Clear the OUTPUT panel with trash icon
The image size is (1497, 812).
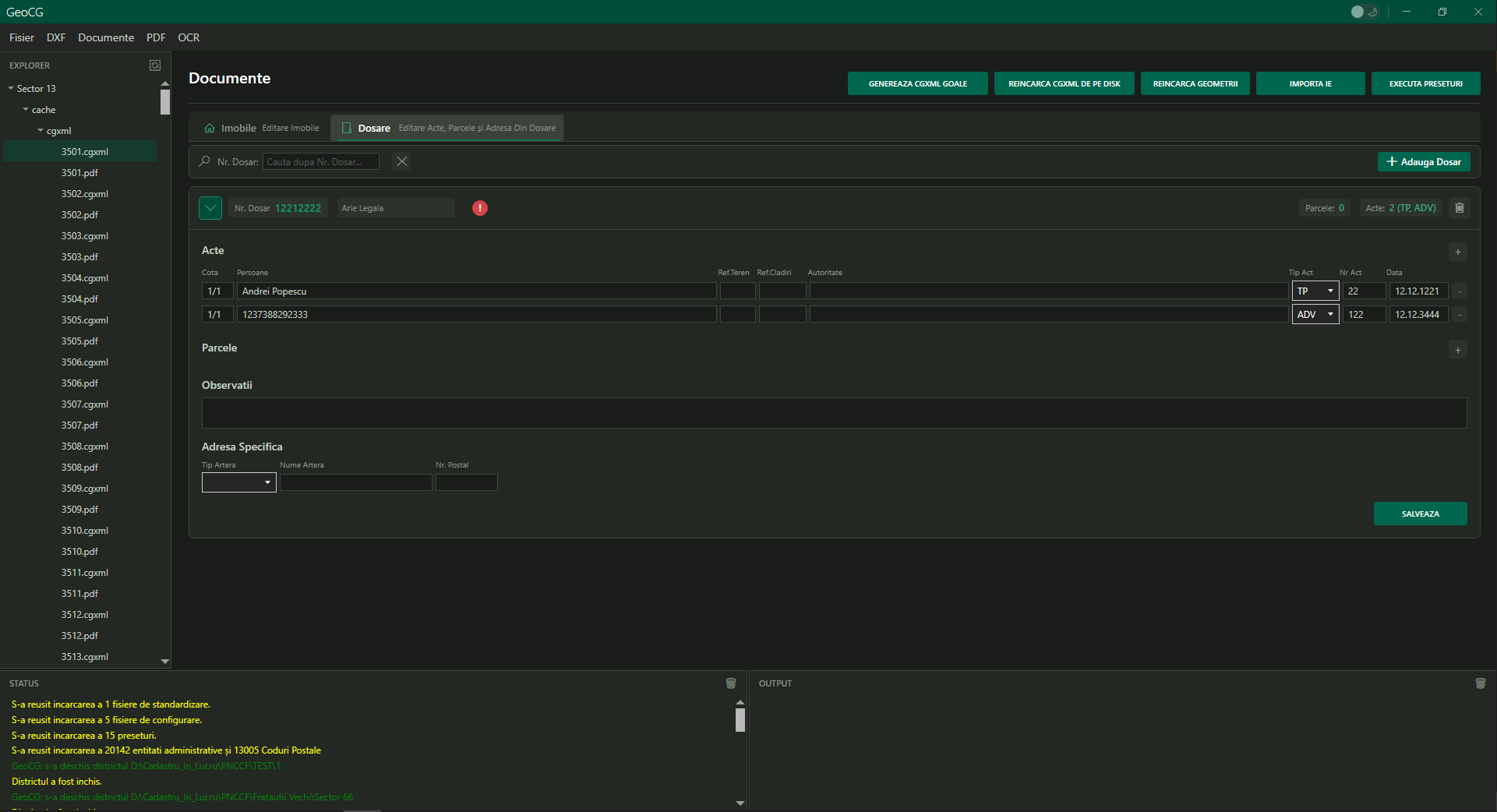point(1481,683)
